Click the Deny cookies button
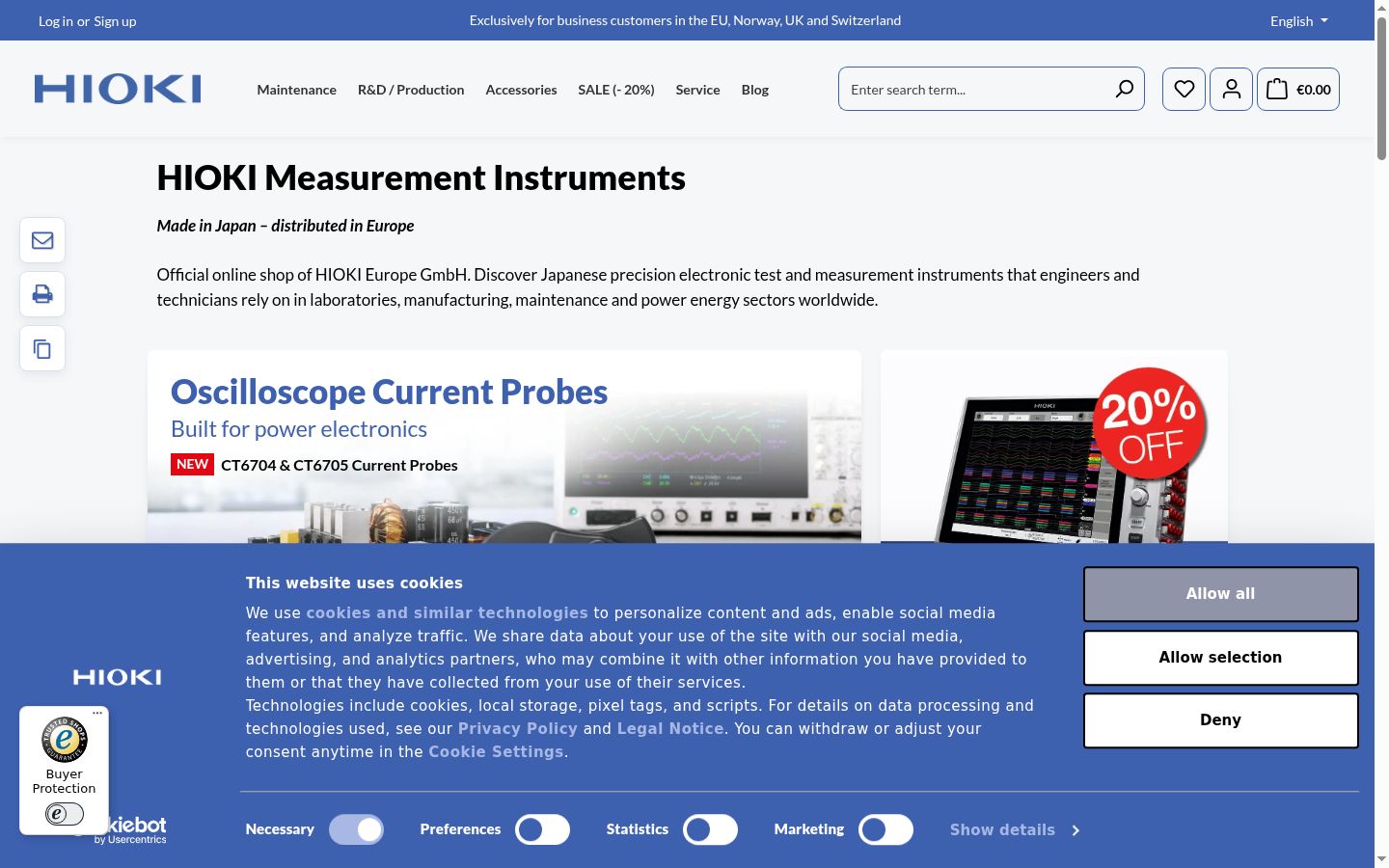Image resolution: width=1389 pixels, height=868 pixels. (1220, 720)
